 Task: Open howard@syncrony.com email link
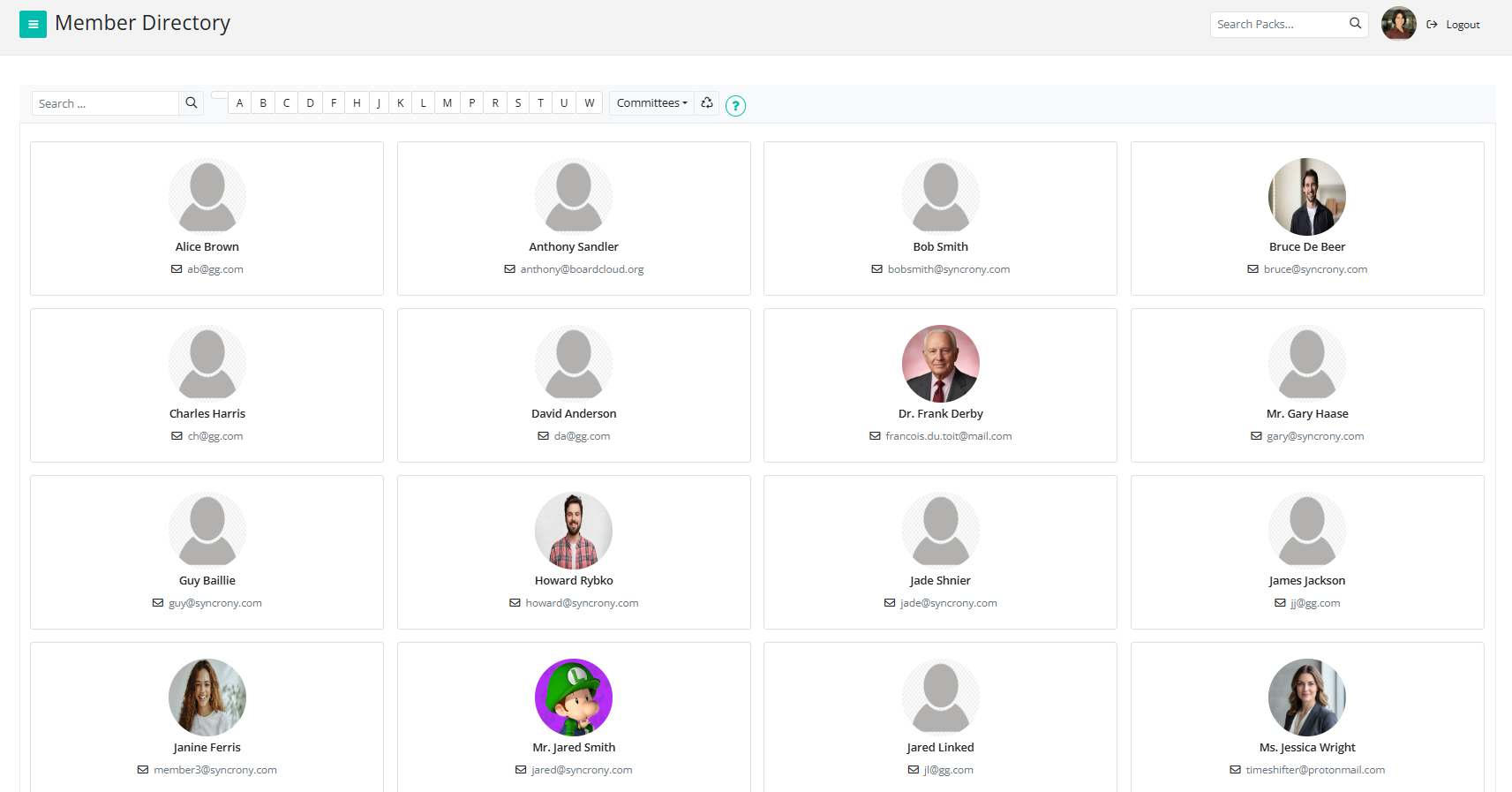(x=582, y=603)
